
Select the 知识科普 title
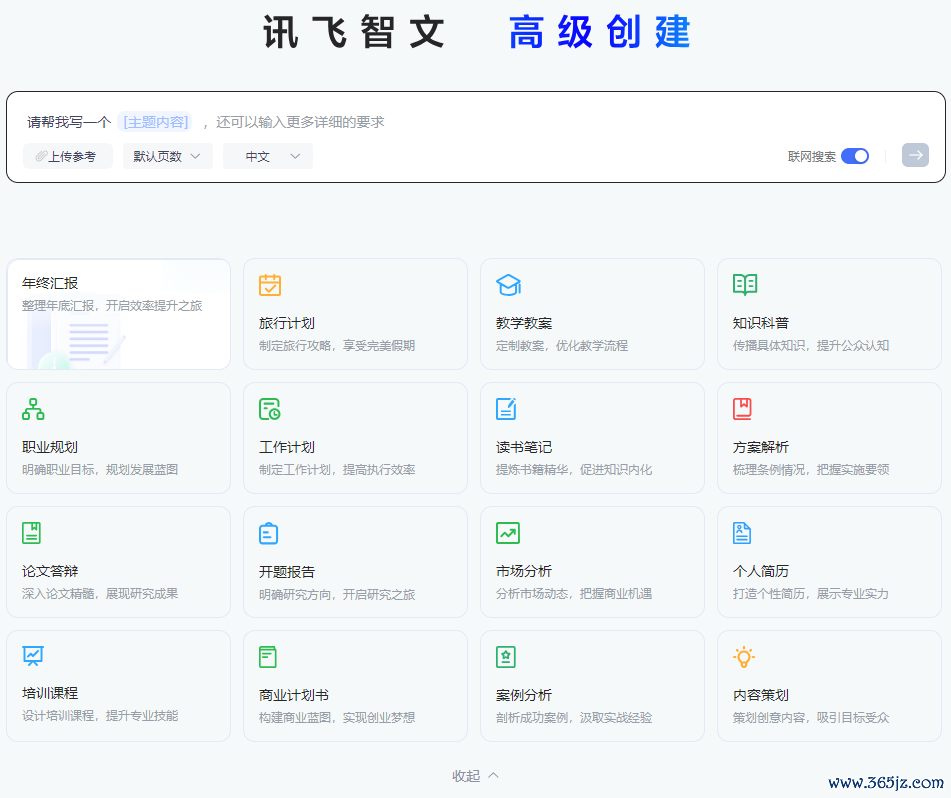761,323
